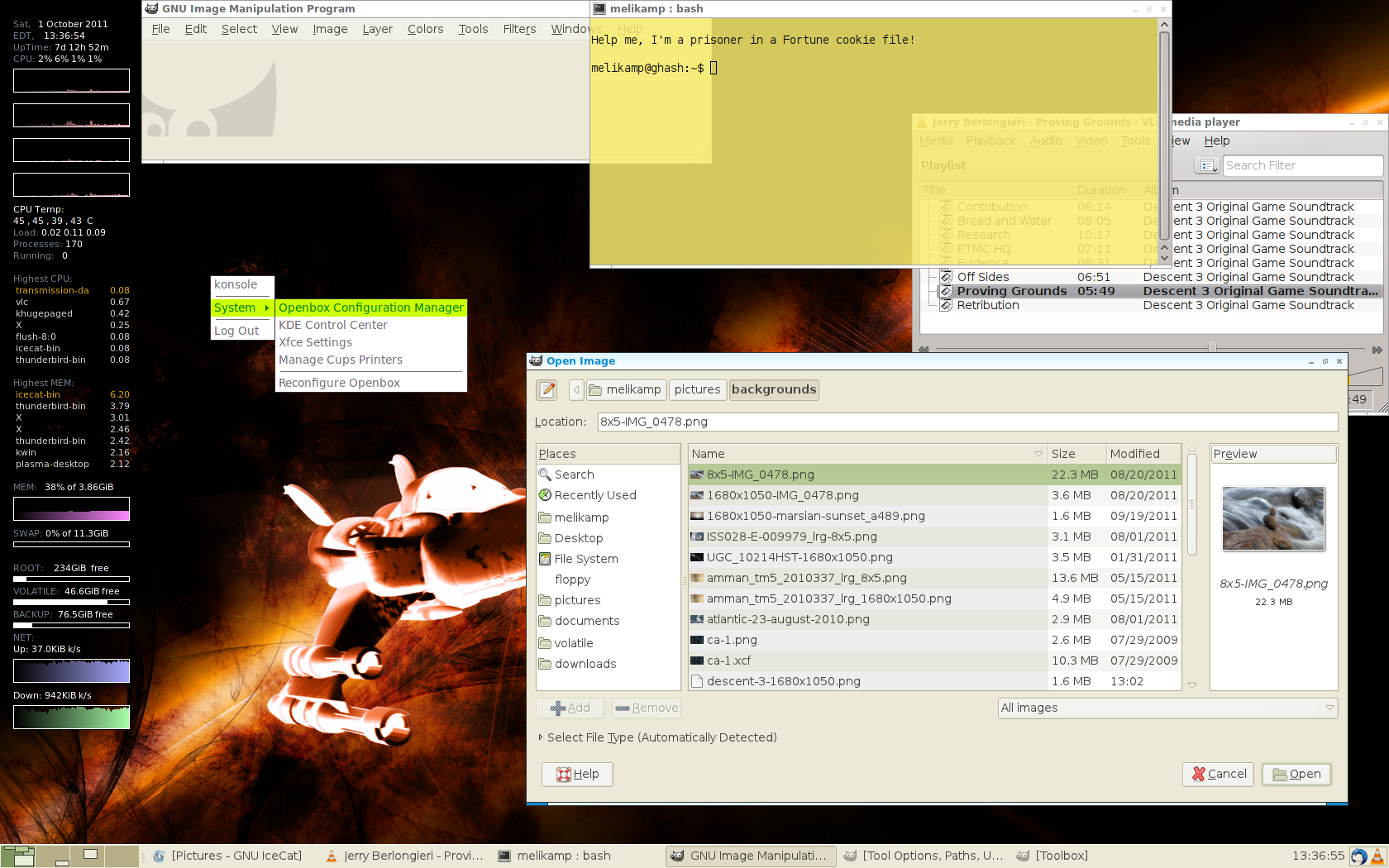Click the Open button

pyautogui.click(x=1296, y=775)
